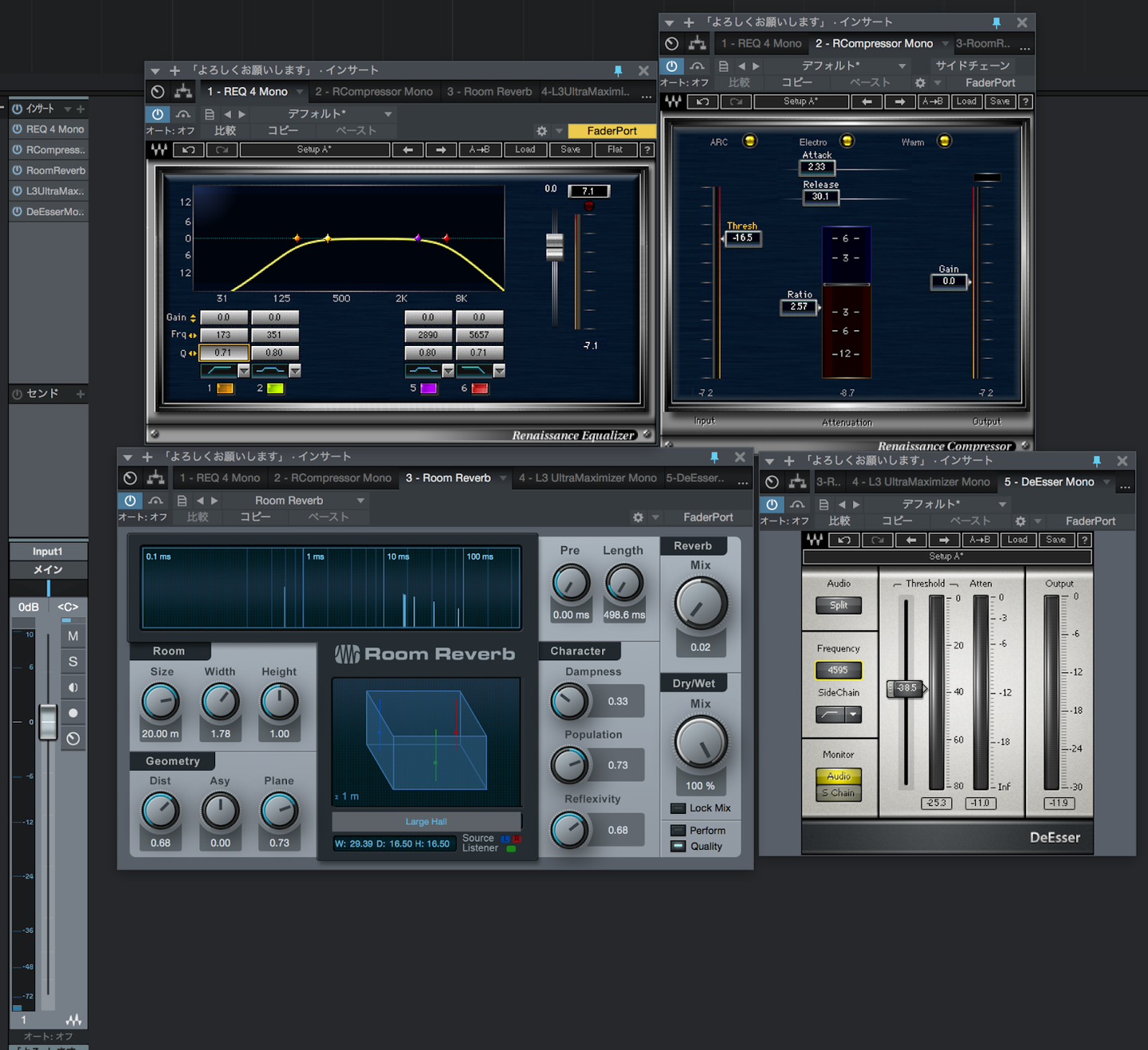Mute the channel with M button
Screen dimensions: 1148x1050
point(73,636)
